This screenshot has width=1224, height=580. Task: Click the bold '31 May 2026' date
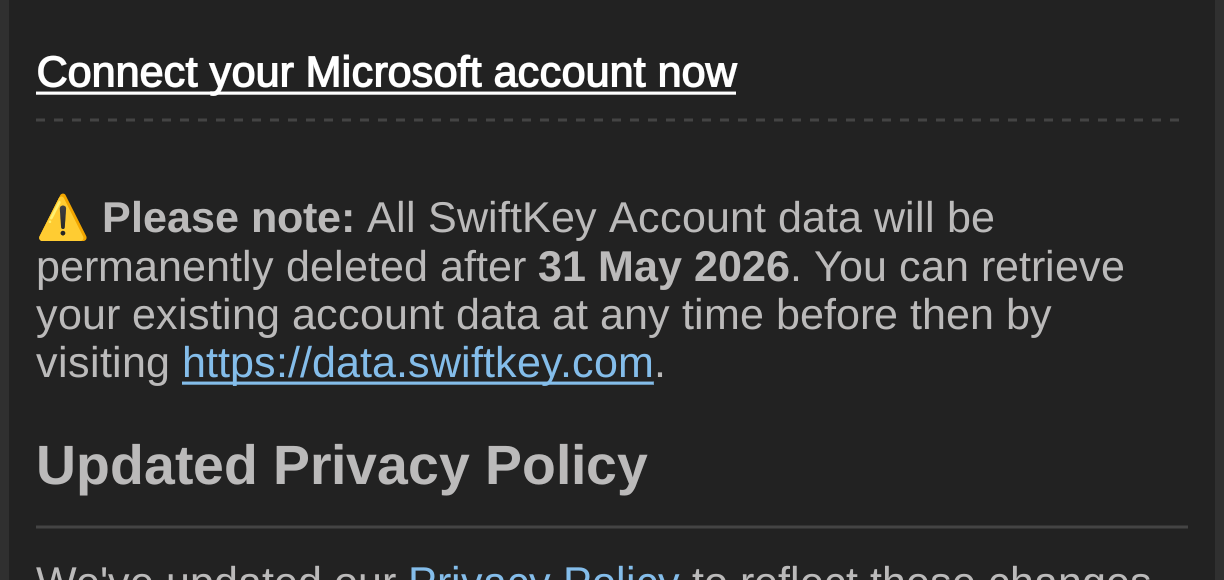663,267
